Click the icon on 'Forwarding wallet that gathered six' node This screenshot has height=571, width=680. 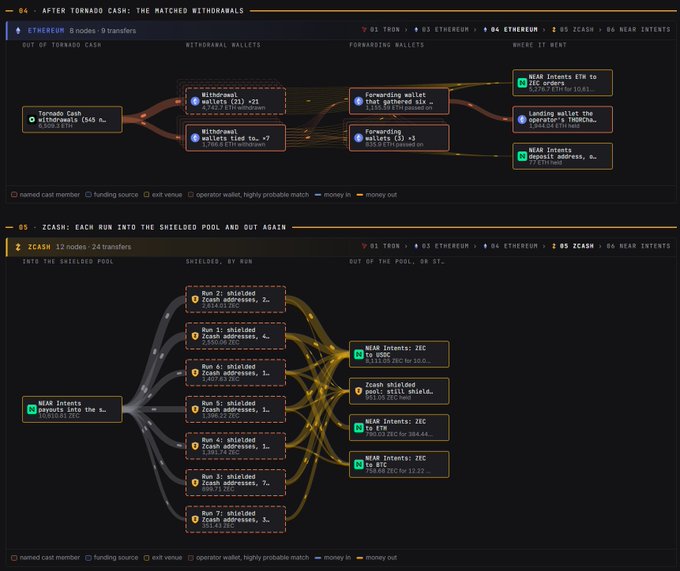pyautogui.click(x=359, y=101)
